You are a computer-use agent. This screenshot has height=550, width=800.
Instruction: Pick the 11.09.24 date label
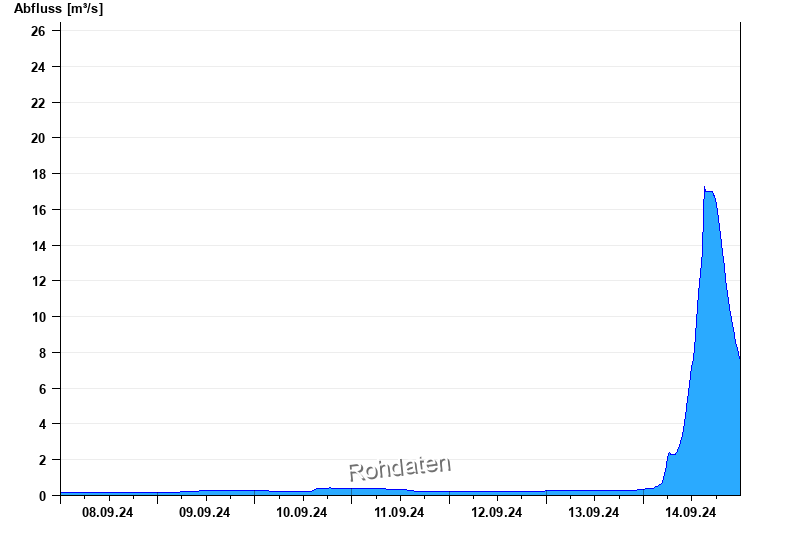[x=399, y=513]
